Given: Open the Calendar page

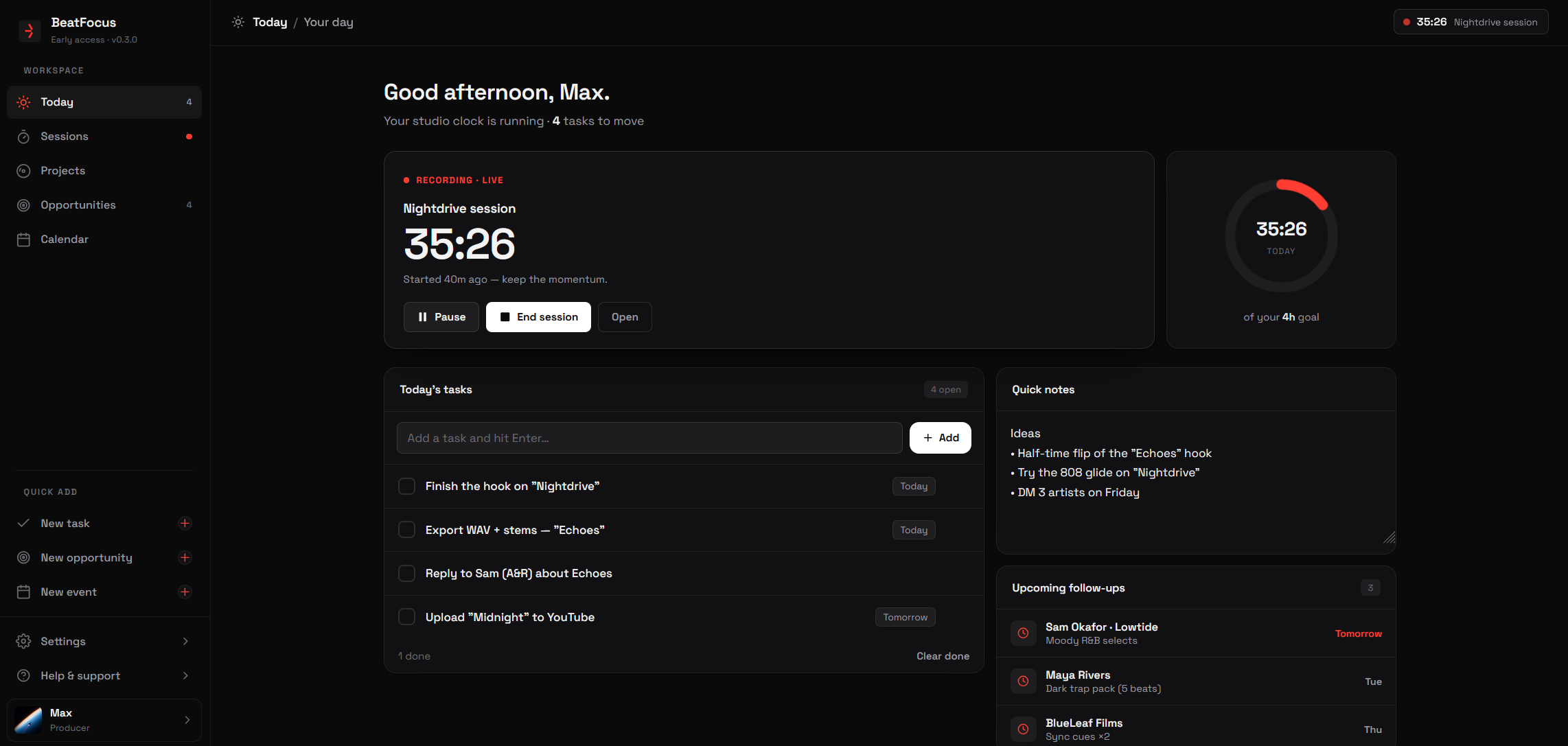Looking at the screenshot, I should coord(104,240).
